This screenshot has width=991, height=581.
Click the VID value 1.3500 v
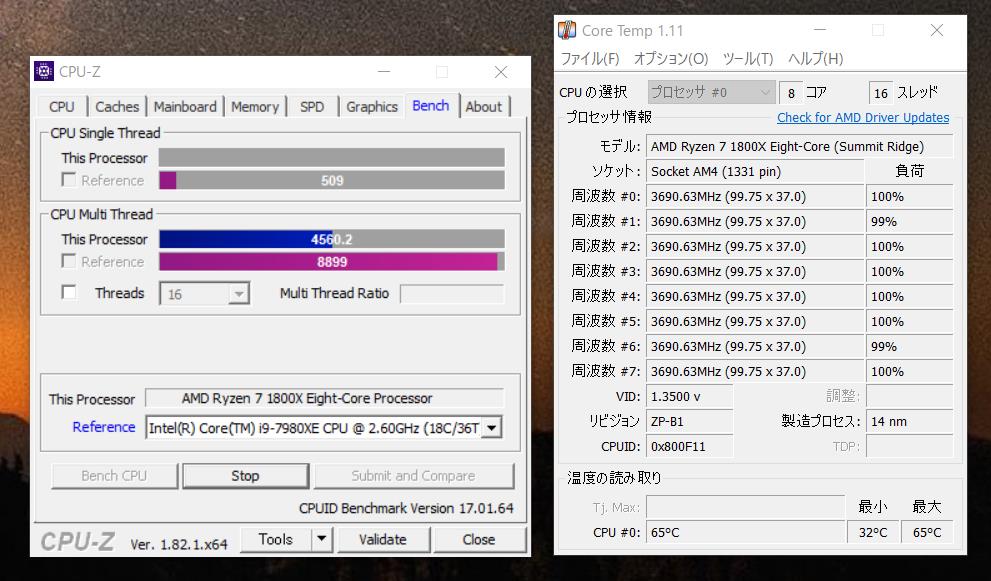coord(690,396)
